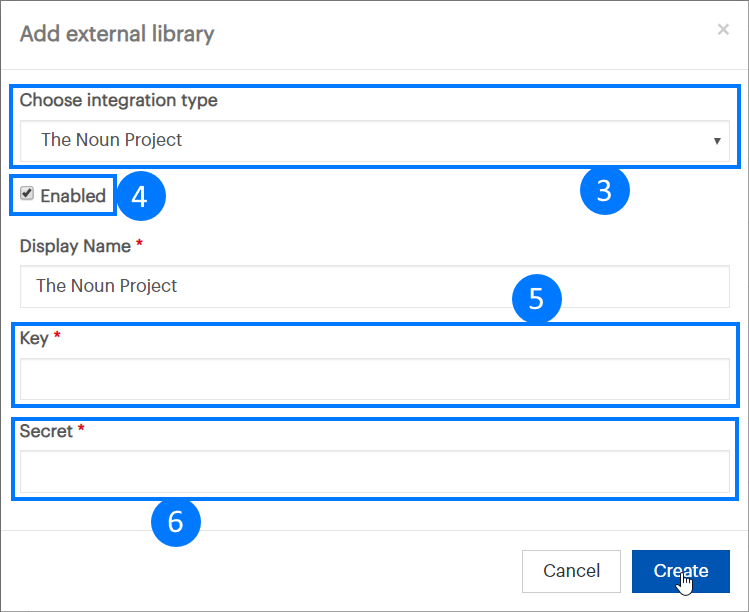Image resolution: width=749 pixels, height=612 pixels.
Task: Click the Key field label
Action: (34, 338)
